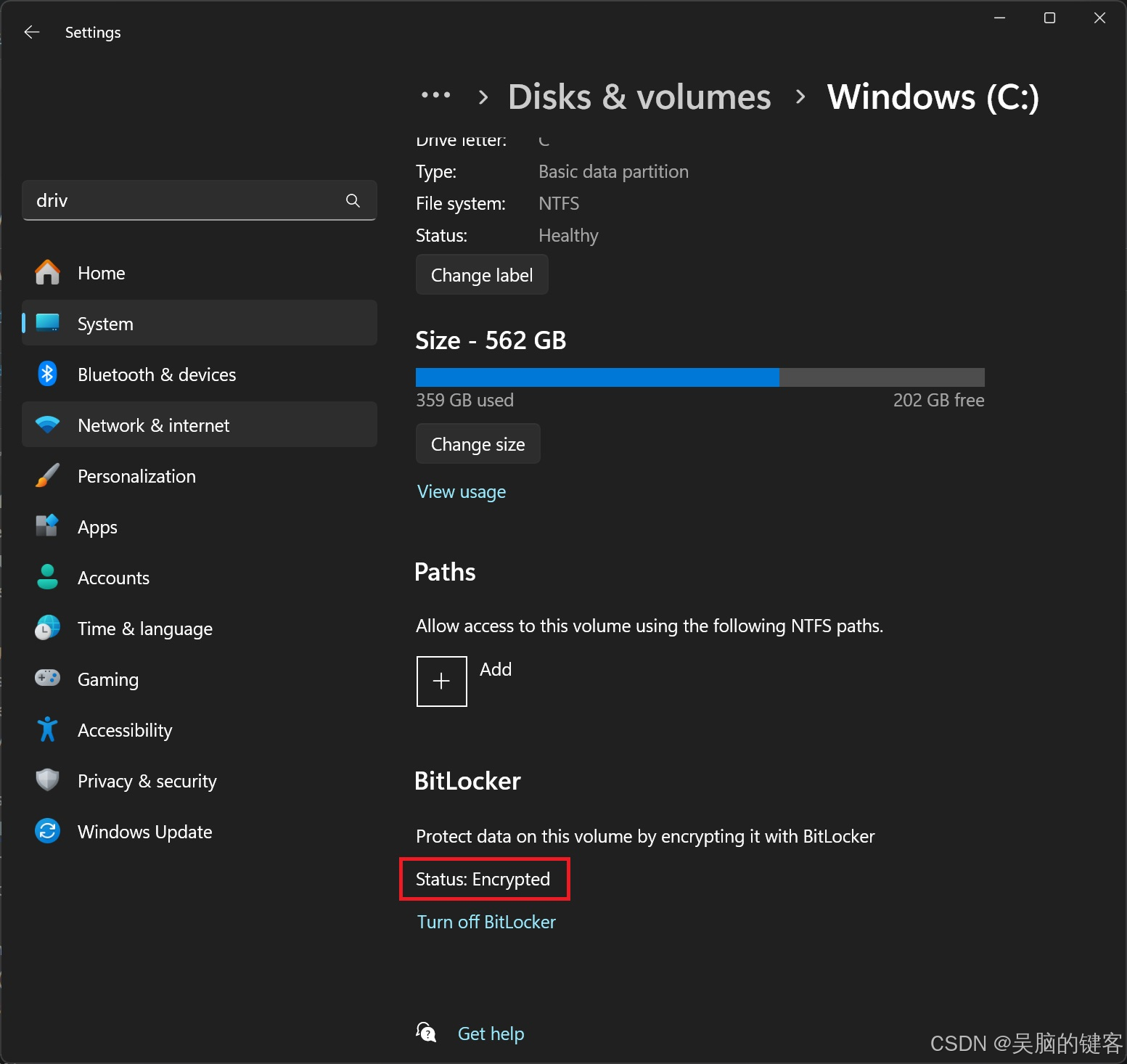Click the System monitor icon

[x=48, y=323]
